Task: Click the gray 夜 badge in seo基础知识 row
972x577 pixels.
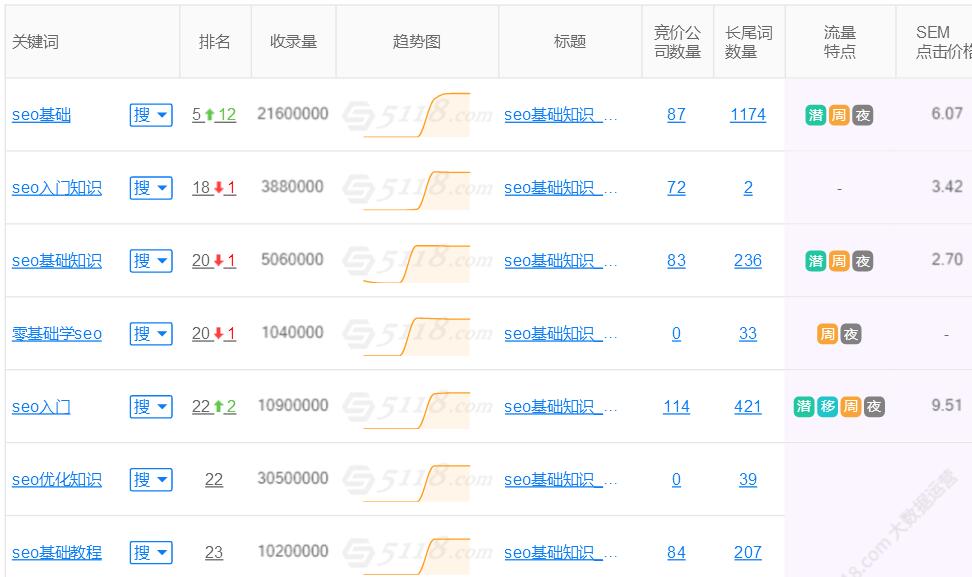Action: [862, 261]
